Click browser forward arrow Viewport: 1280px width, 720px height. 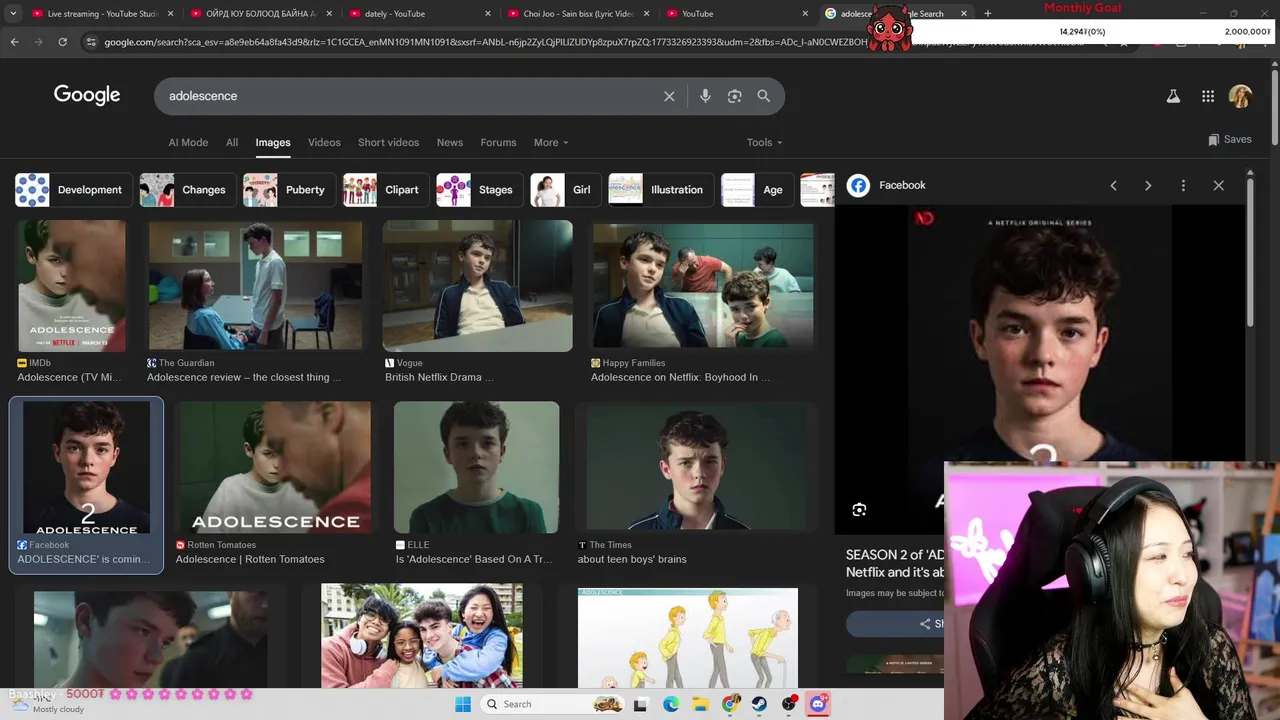click(38, 42)
